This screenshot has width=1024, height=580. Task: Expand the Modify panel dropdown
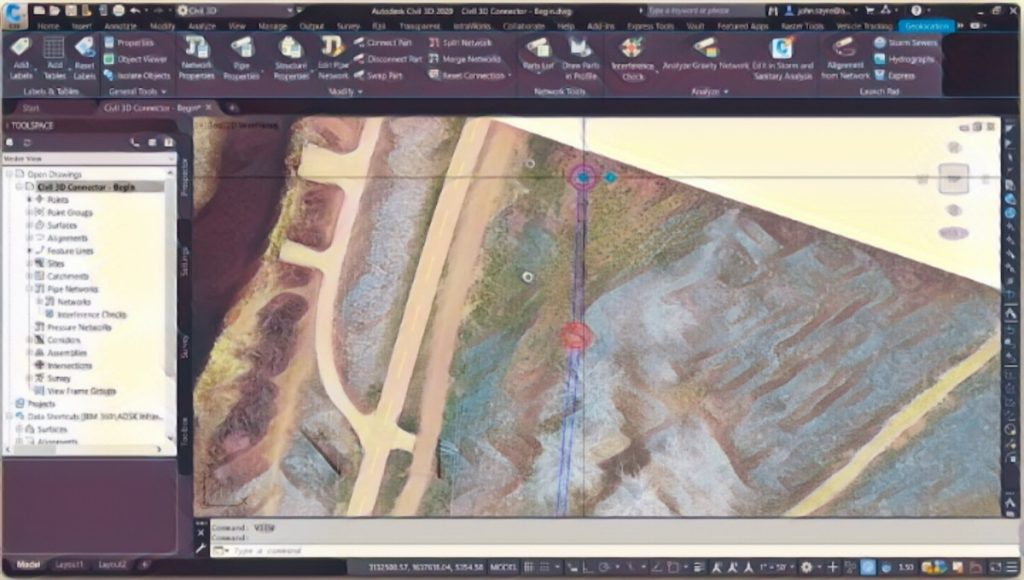pos(345,92)
